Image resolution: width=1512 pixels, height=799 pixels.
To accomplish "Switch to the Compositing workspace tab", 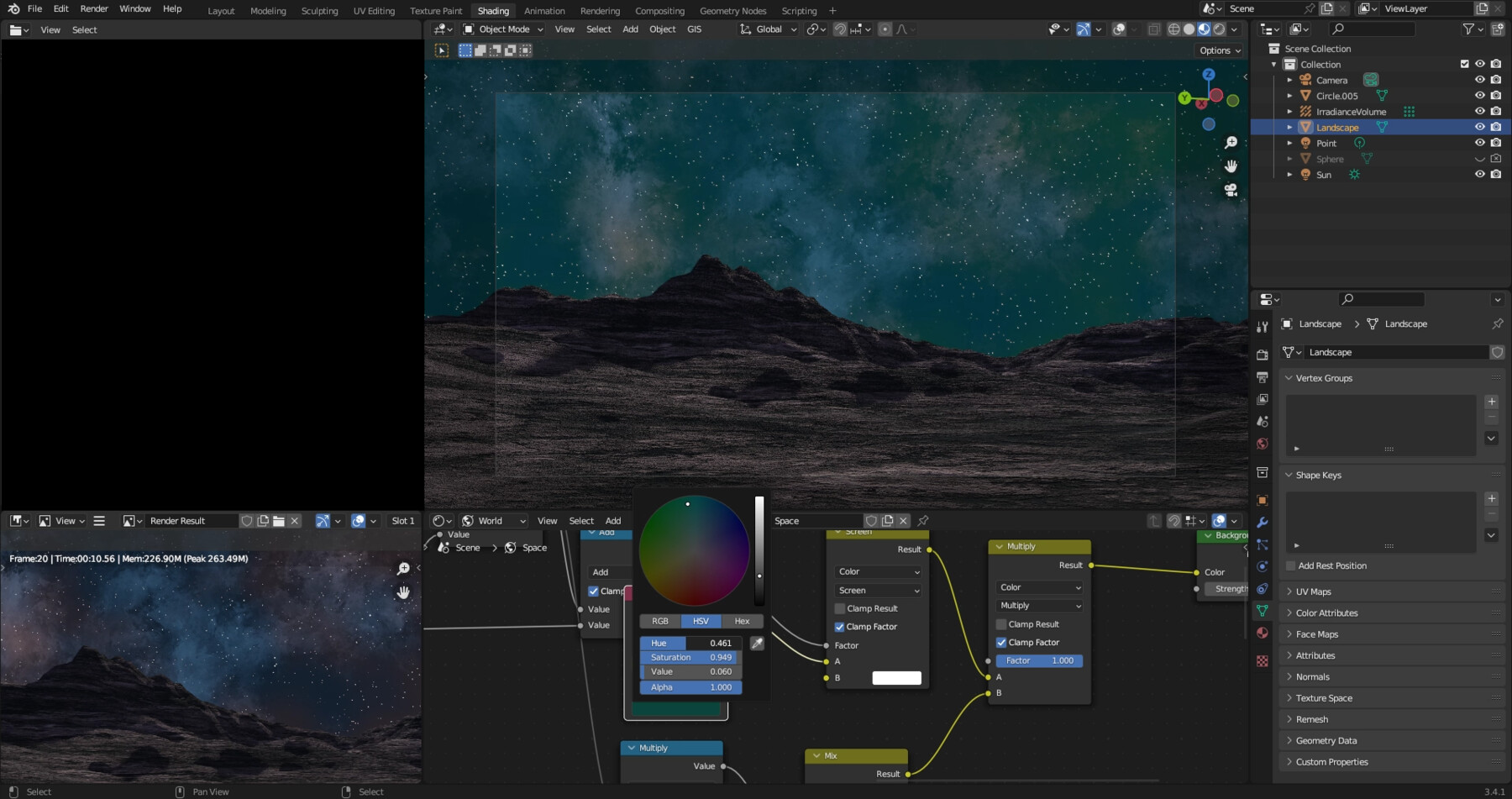I will click(x=659, y=10).
